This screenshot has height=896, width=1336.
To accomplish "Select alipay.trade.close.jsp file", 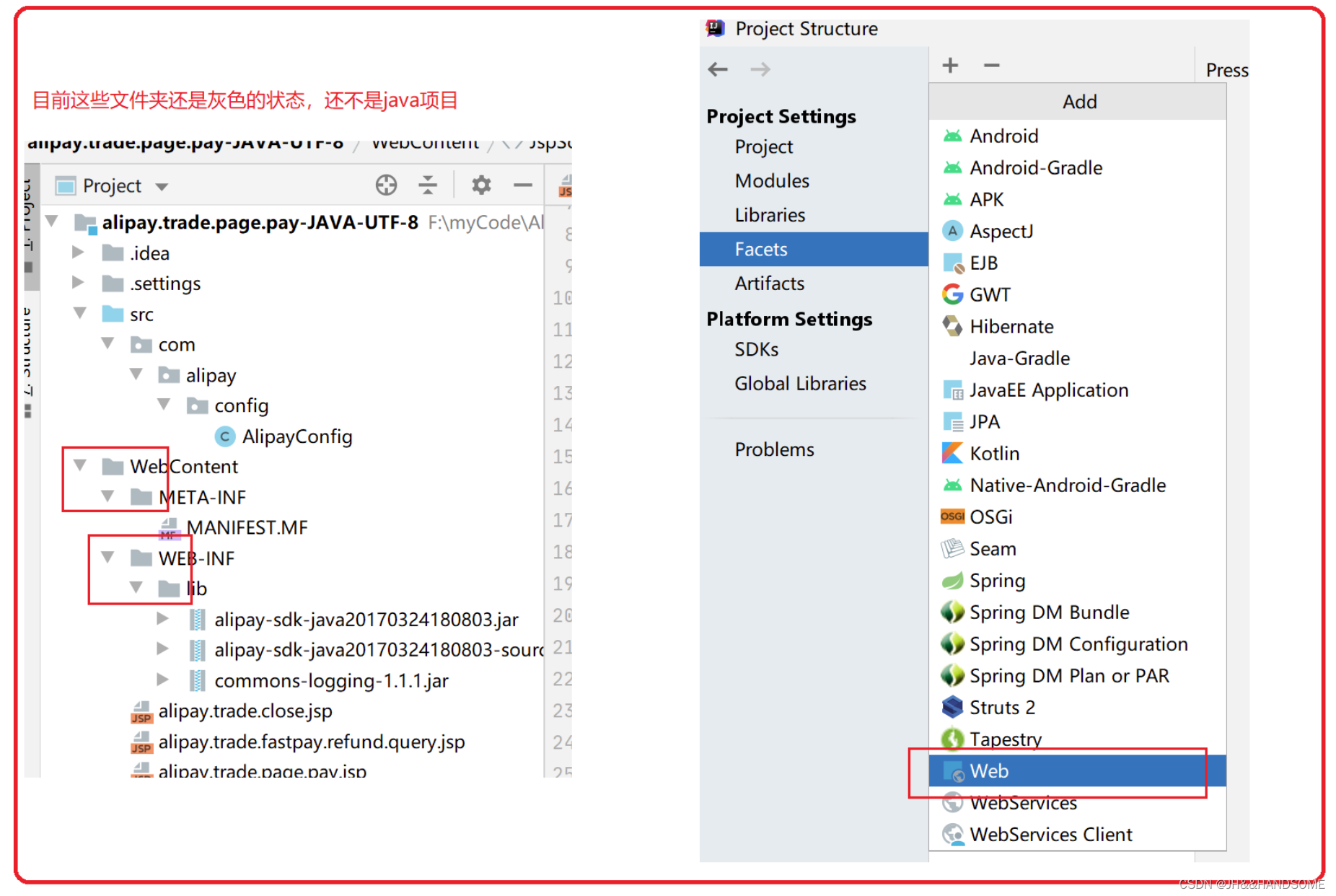I will click(232, 711).
